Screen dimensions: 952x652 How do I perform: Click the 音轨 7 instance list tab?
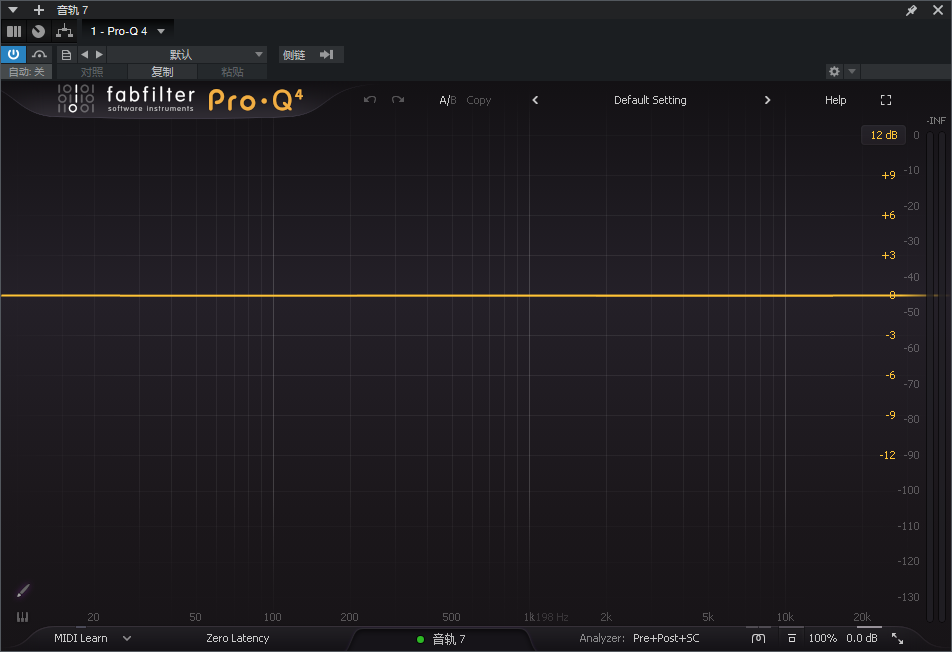point(441,639)
